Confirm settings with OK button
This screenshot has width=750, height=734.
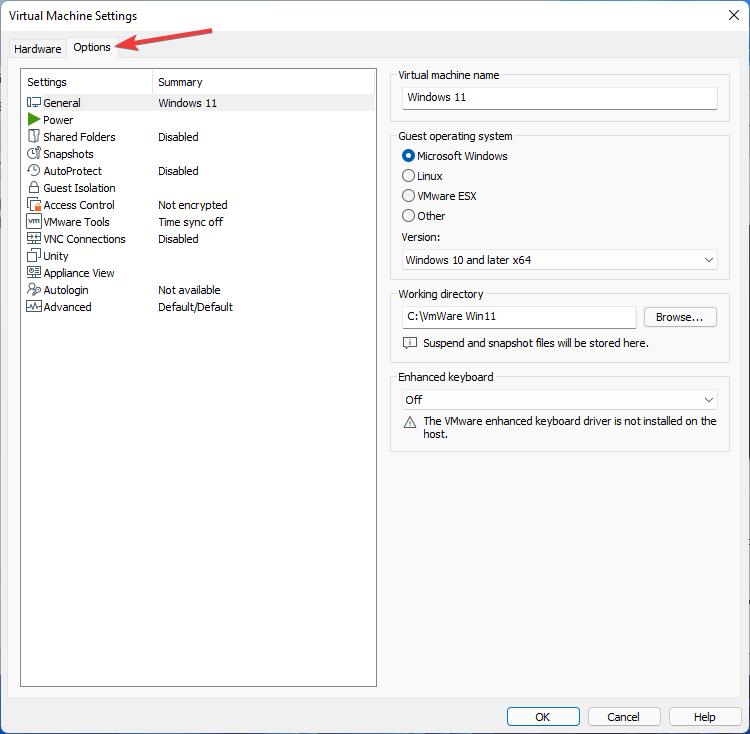543,717
